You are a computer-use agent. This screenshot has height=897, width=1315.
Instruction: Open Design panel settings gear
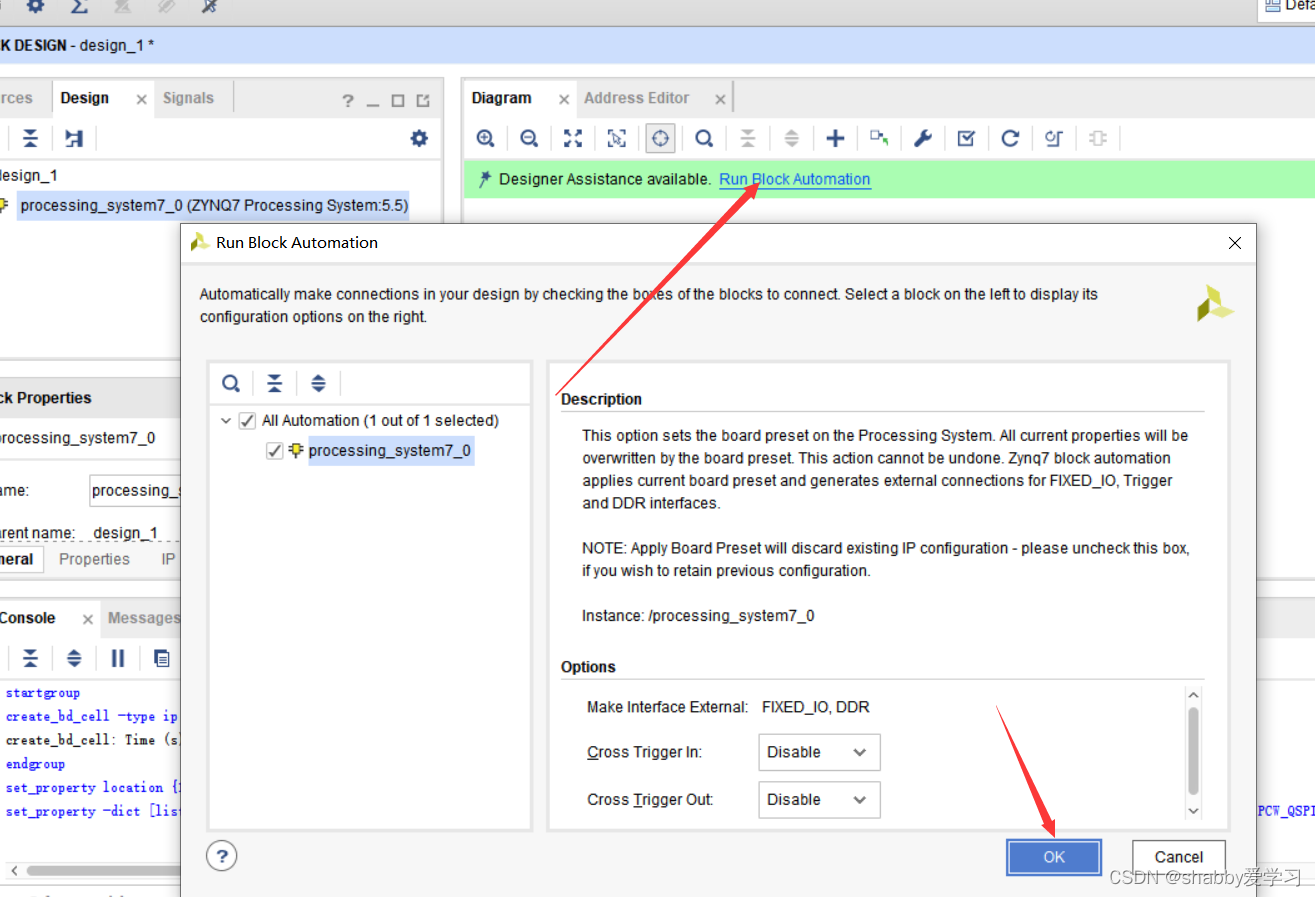[x=419, y=138]
